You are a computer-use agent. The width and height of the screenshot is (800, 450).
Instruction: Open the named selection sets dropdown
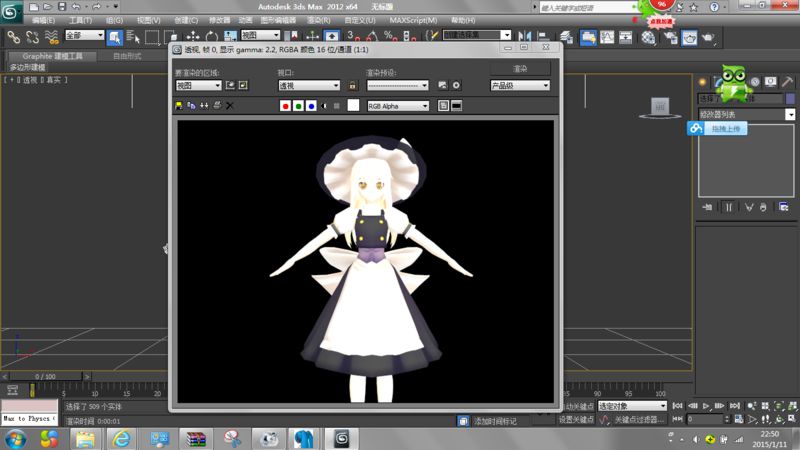[x=477, y=35]
